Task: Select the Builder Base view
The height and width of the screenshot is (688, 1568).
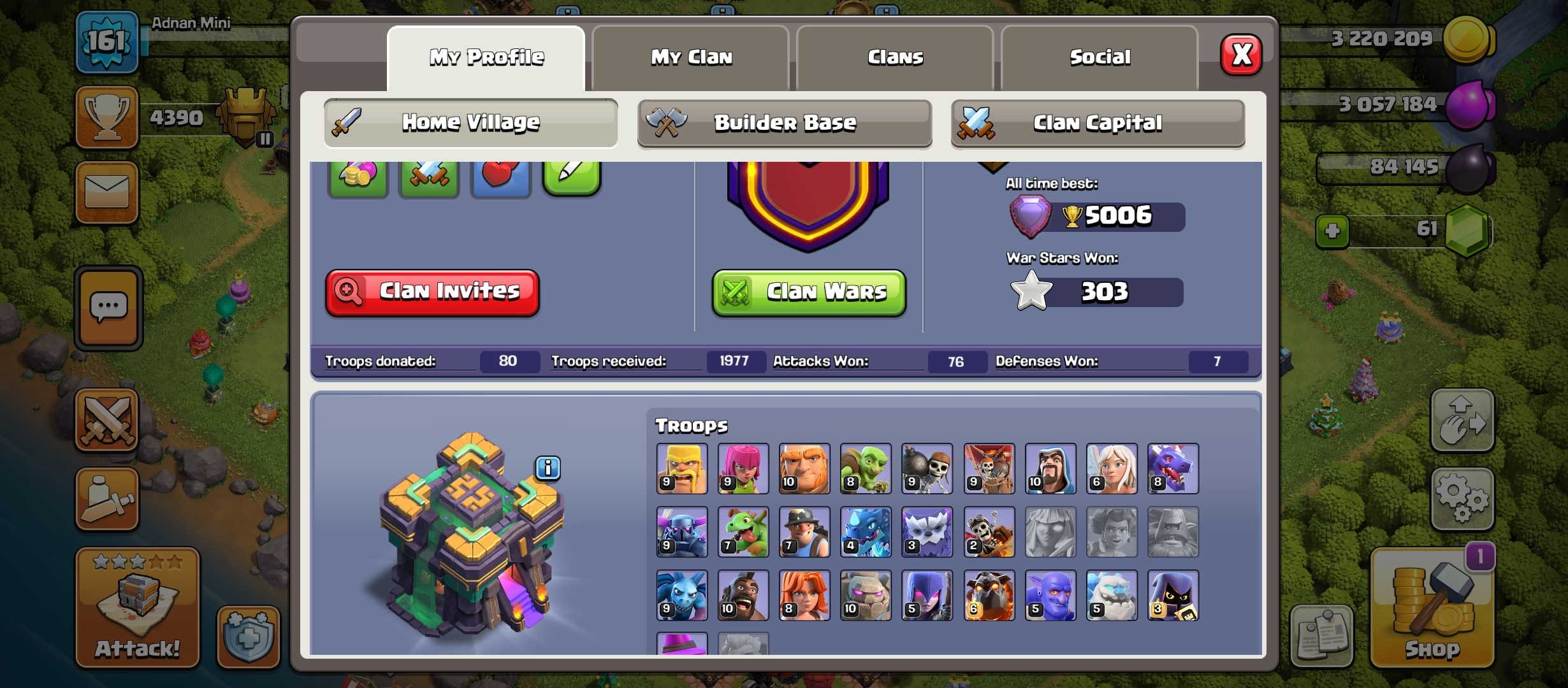Action: click(785, 123)
